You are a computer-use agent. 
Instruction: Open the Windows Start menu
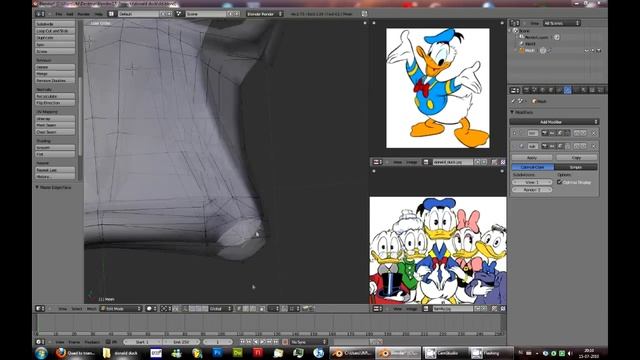[41, 353]
